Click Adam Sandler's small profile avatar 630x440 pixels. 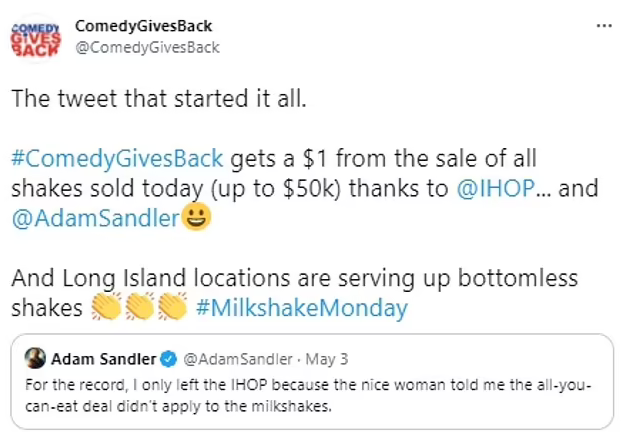34,359
